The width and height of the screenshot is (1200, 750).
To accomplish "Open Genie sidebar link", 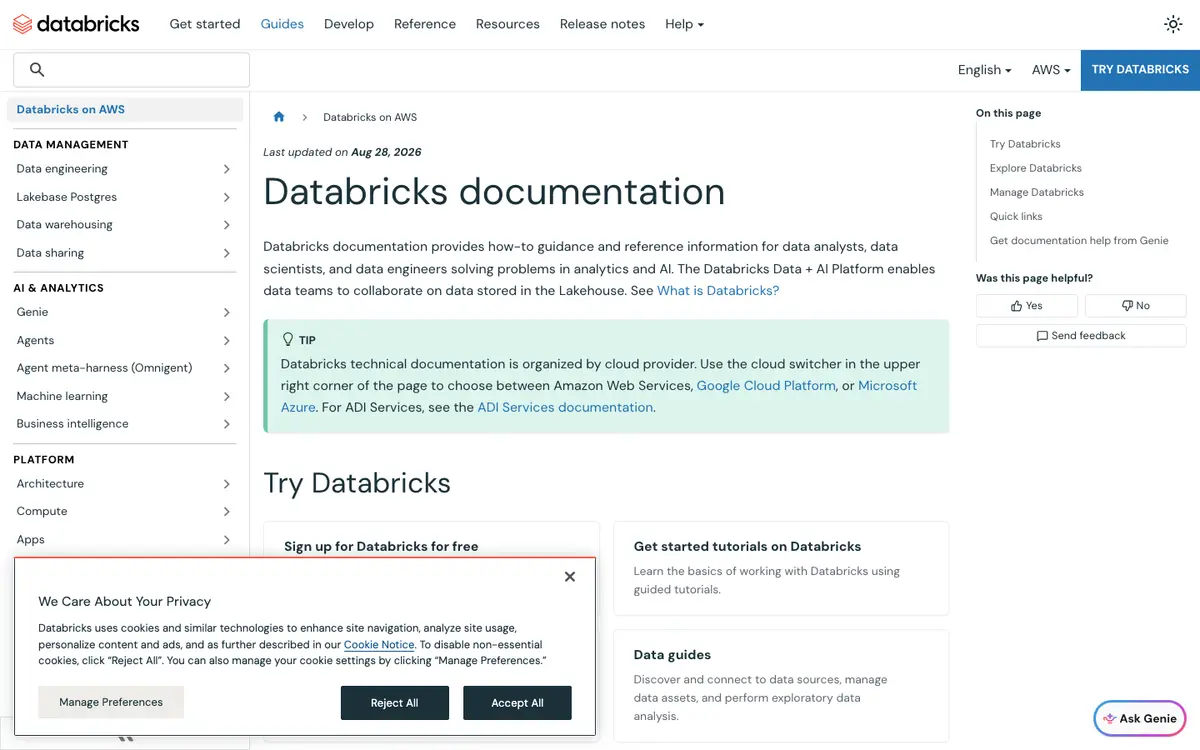I will 33,312.
